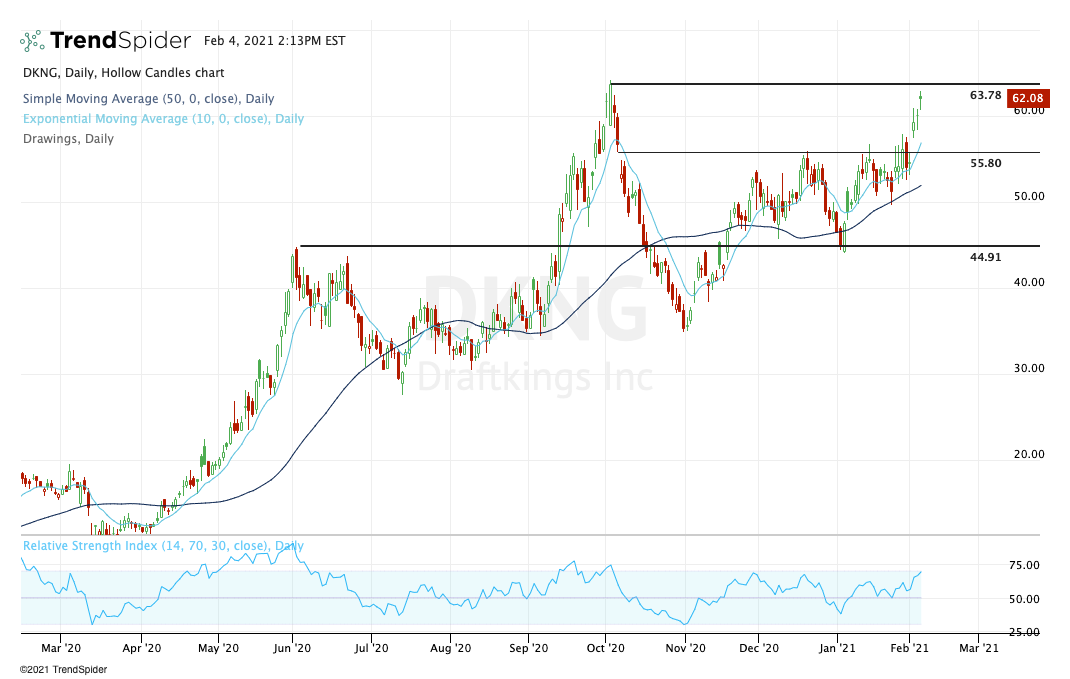Click the Aug '20 date axis label
The image size is (1070, 679).
pos(450,648)
